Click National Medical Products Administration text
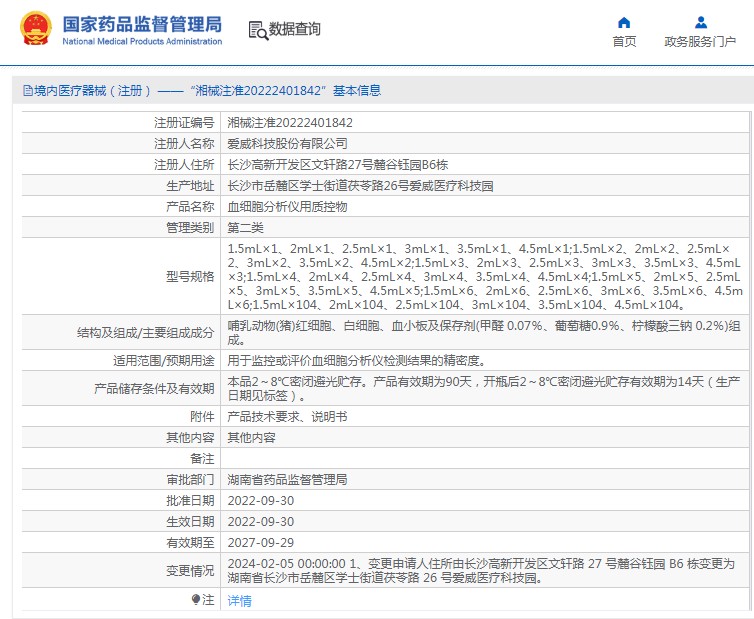This screenshot has width=754, height=619. (x=142, y=41)
